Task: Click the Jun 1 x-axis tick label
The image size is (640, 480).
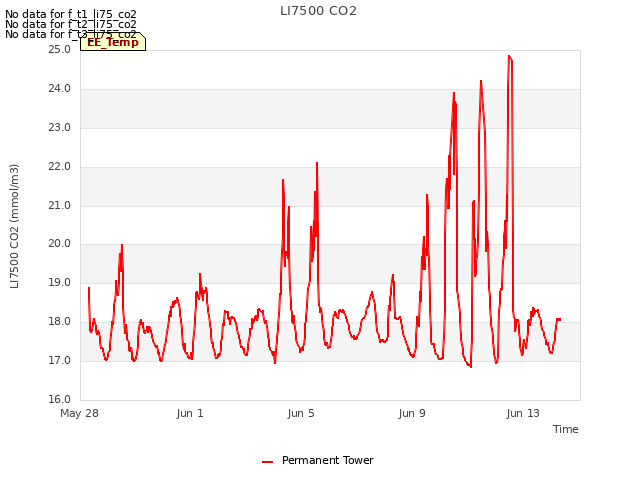Action: (190, 413)
